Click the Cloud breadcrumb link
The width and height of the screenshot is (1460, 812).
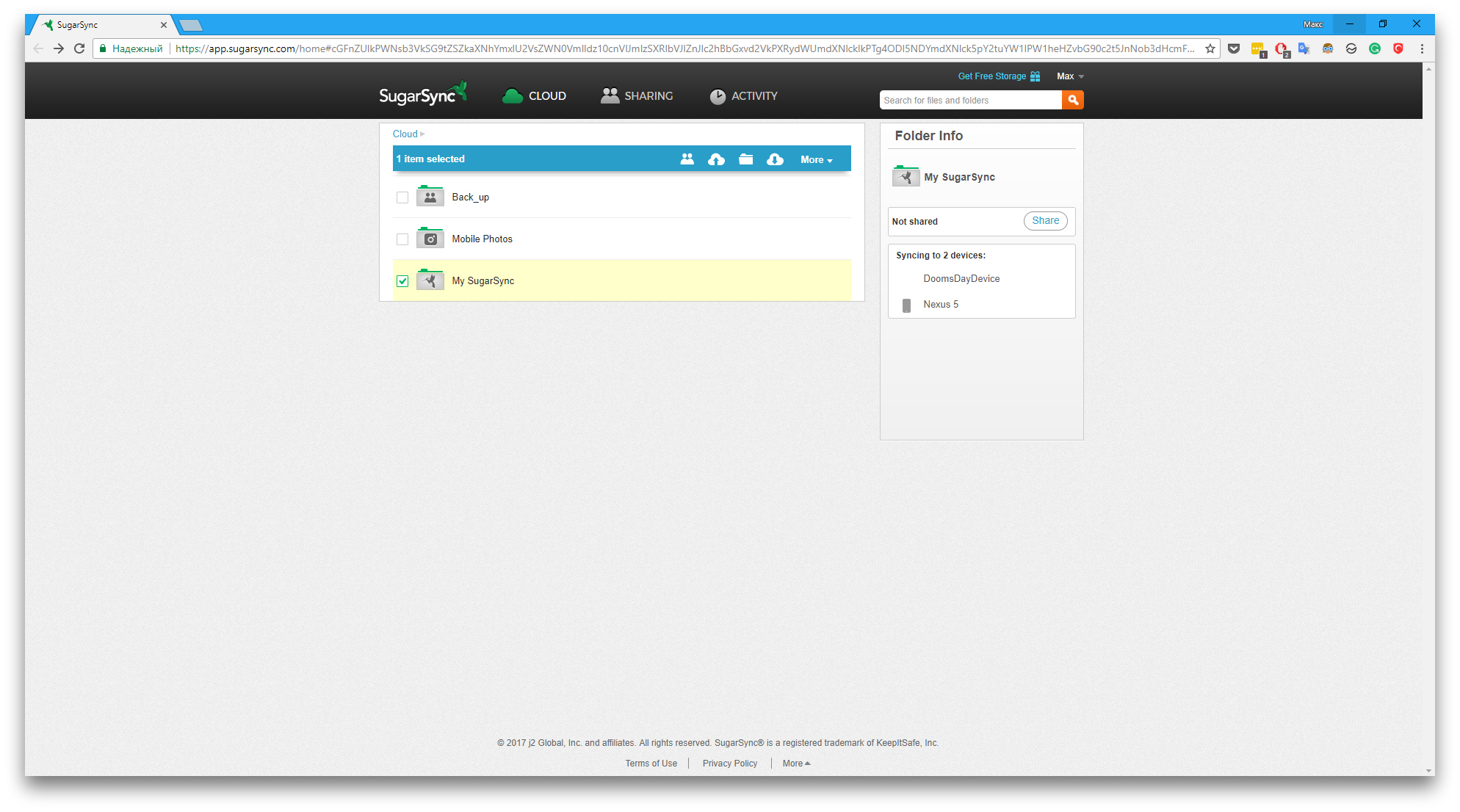(x=405, y=134)
